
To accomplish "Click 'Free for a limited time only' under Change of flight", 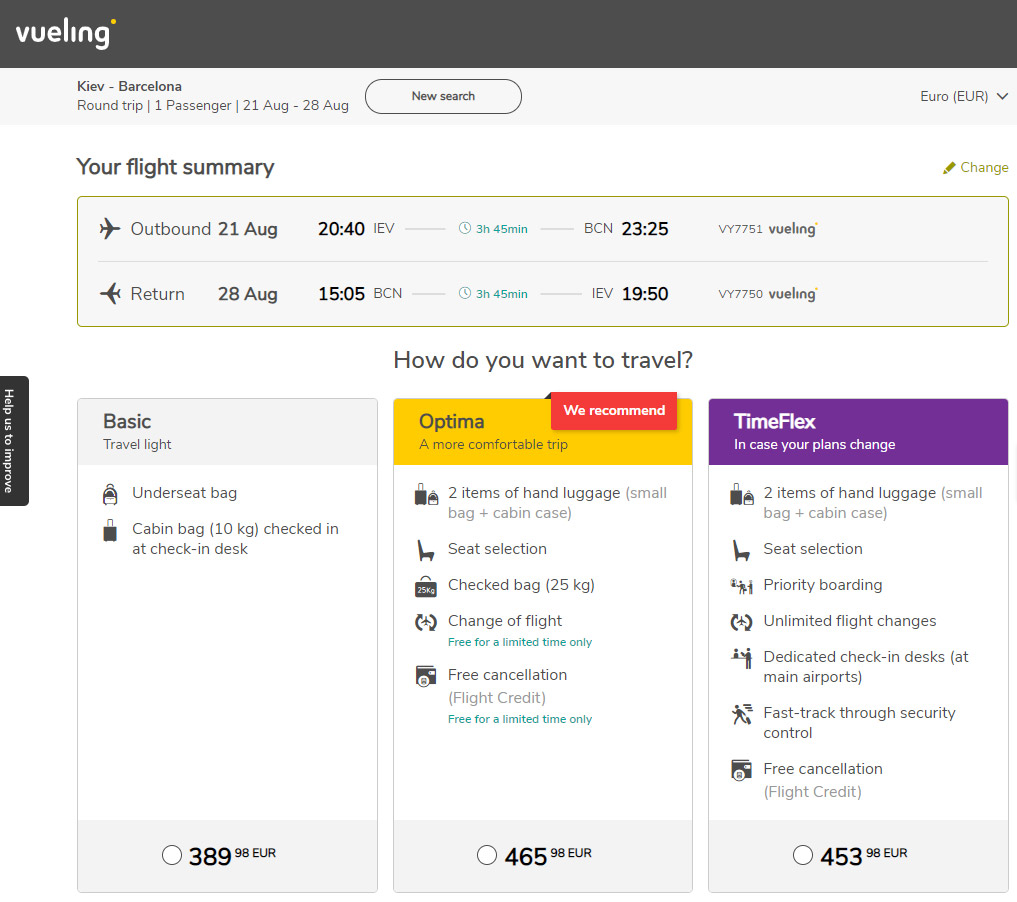I will point(520,642).
